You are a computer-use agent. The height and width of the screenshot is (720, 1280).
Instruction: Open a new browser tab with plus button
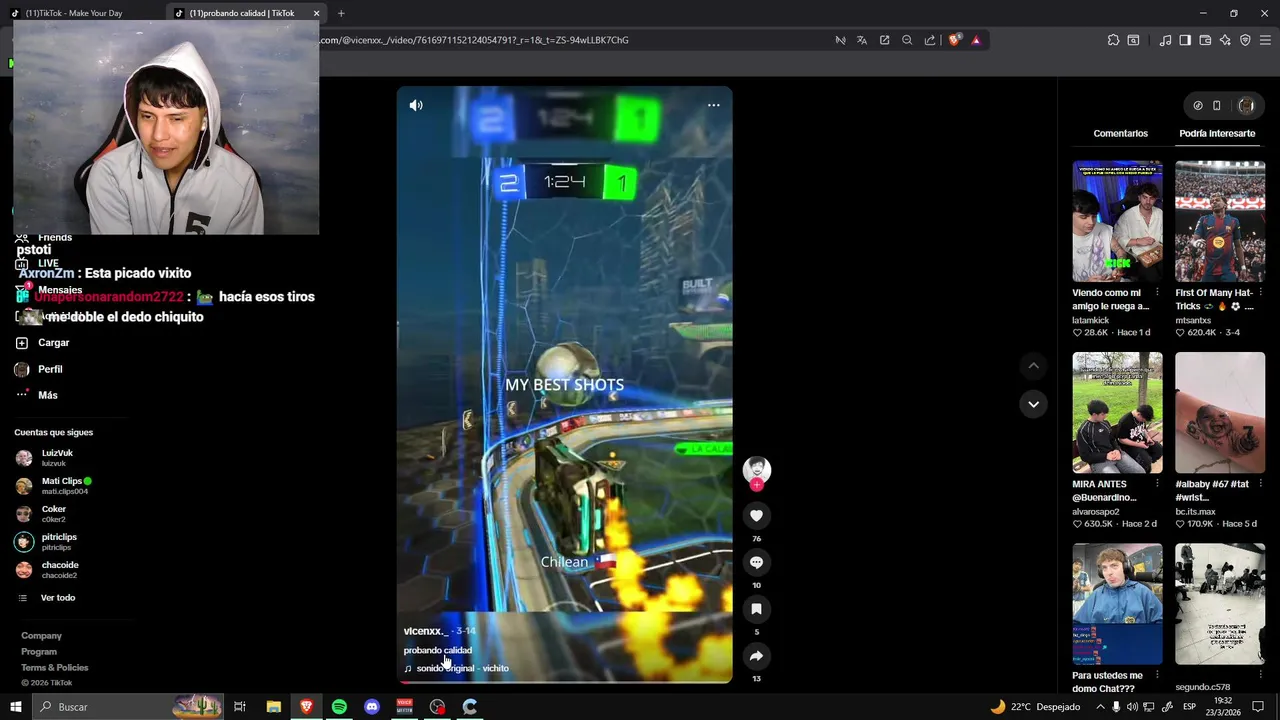pos(341,13)
